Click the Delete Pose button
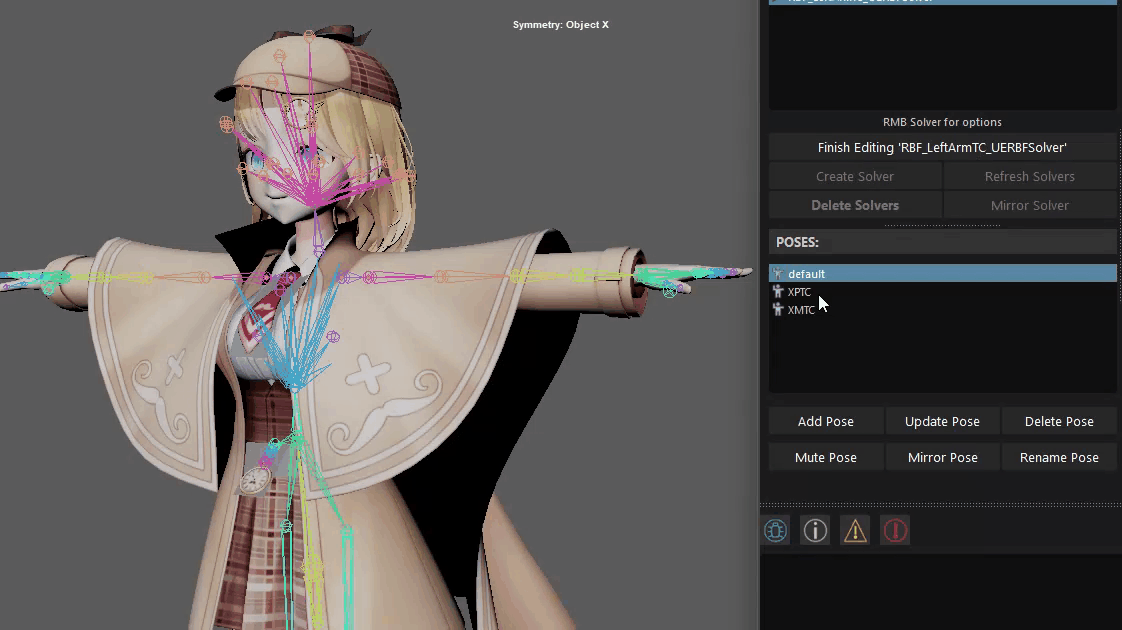Viewport: 1122px width, 630px height. [1059, 422]
